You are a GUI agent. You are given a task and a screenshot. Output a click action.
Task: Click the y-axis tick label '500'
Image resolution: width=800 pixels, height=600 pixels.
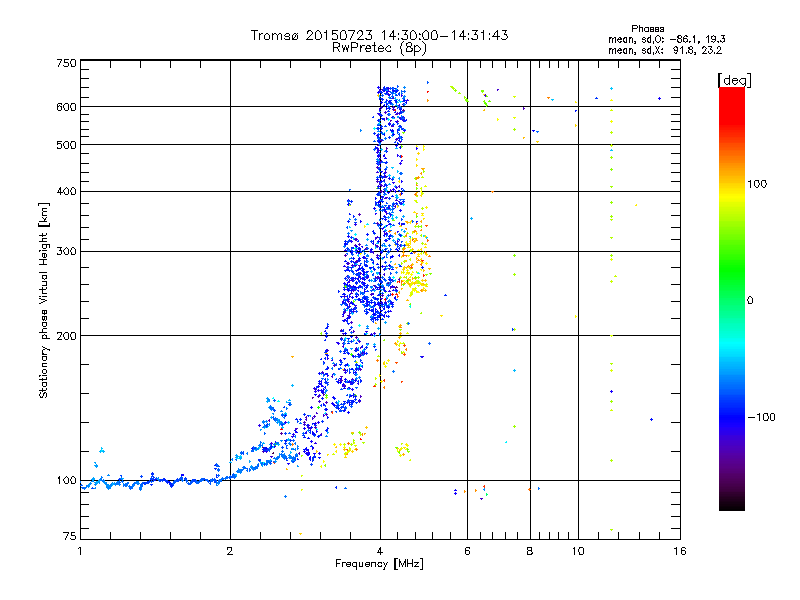pos(66,145)
